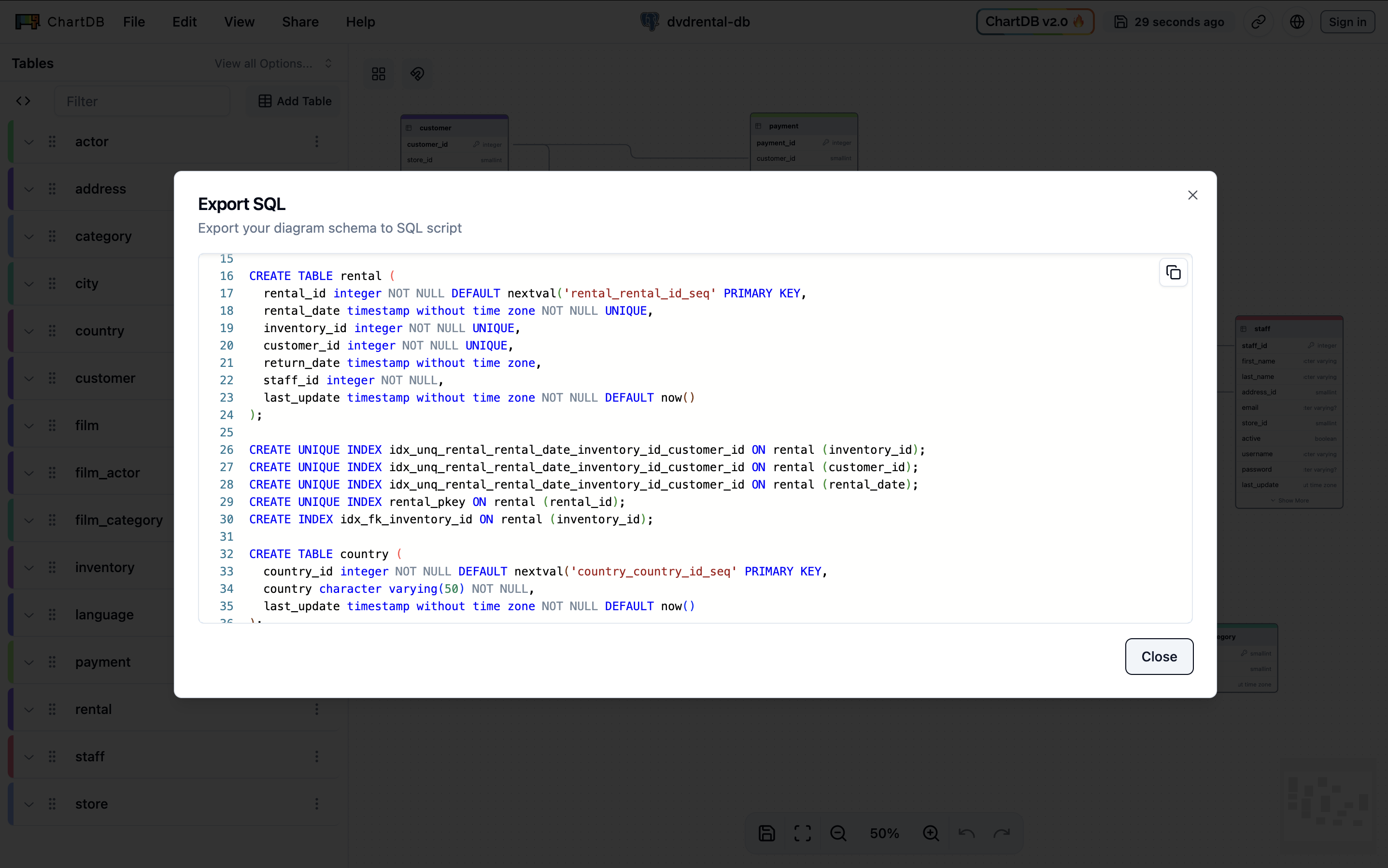This screenshot has height=868, width=1388.
Task: Open the Share menu
Action: (300, 22)
